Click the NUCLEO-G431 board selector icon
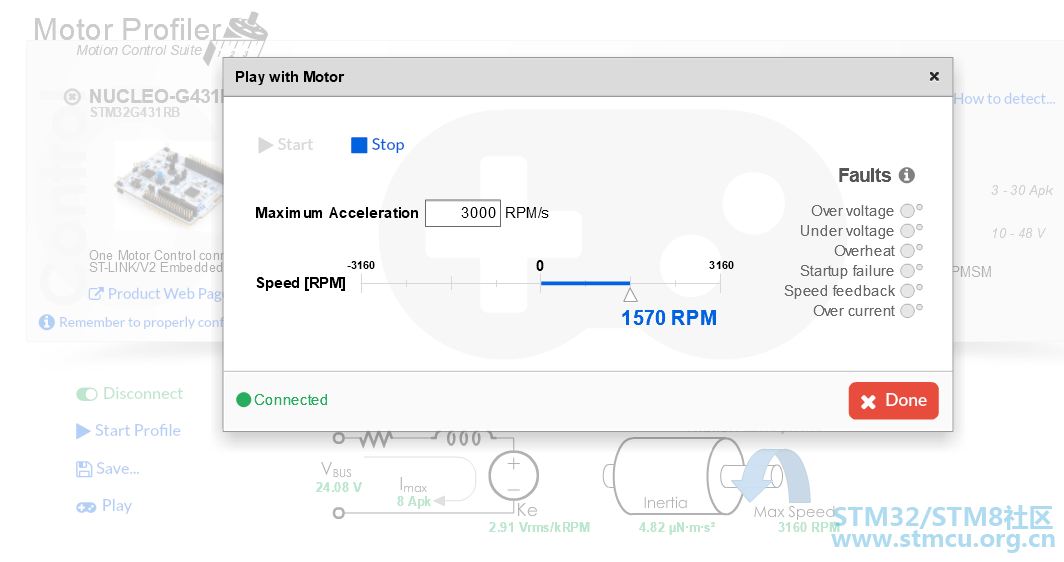The width and height of the screenshot is (1064, 562). pos(72,97)
